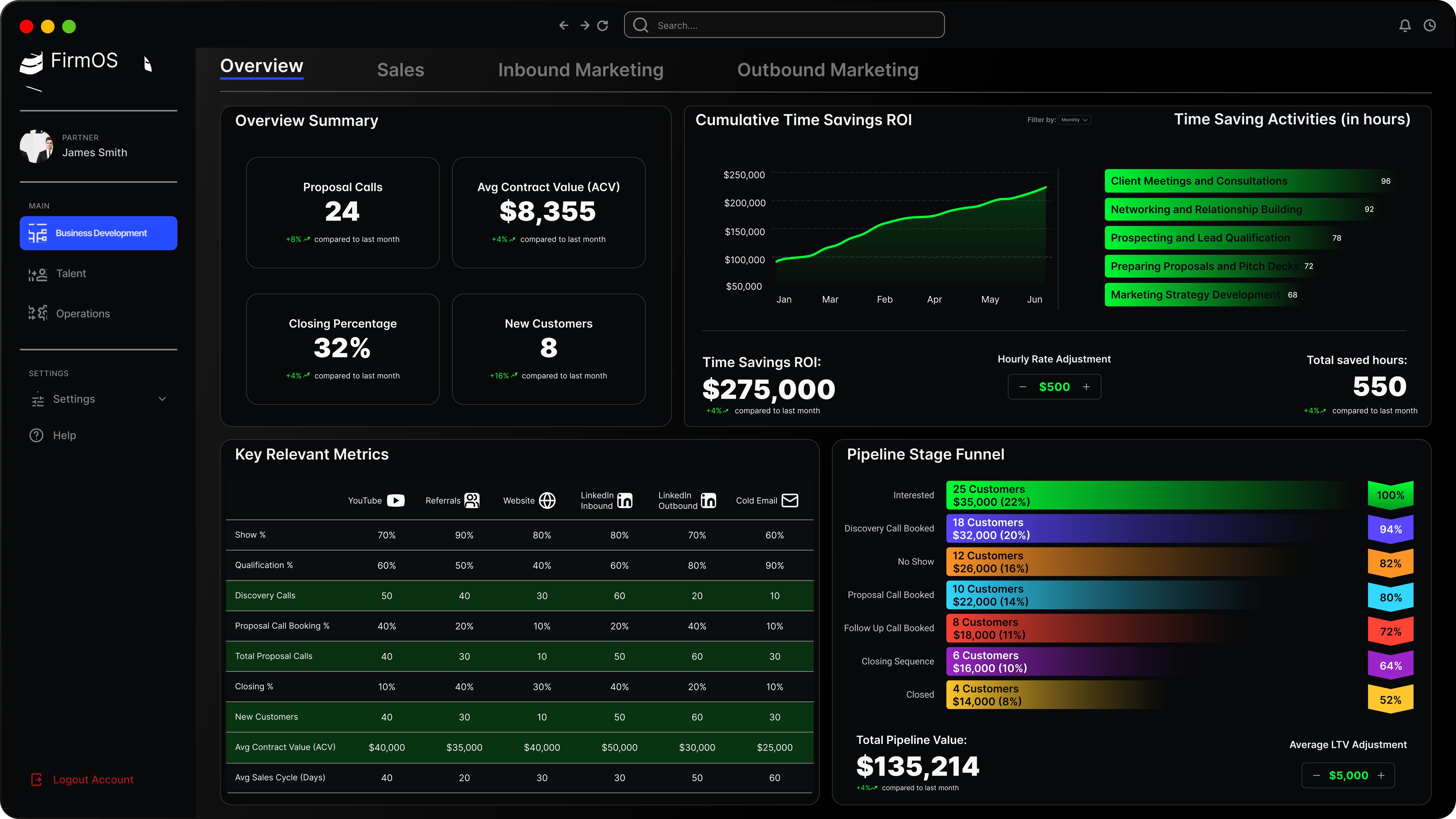This screenshot has height=819, width=1456.
Task: Focus the Search input field
Action: click(791, 25)
